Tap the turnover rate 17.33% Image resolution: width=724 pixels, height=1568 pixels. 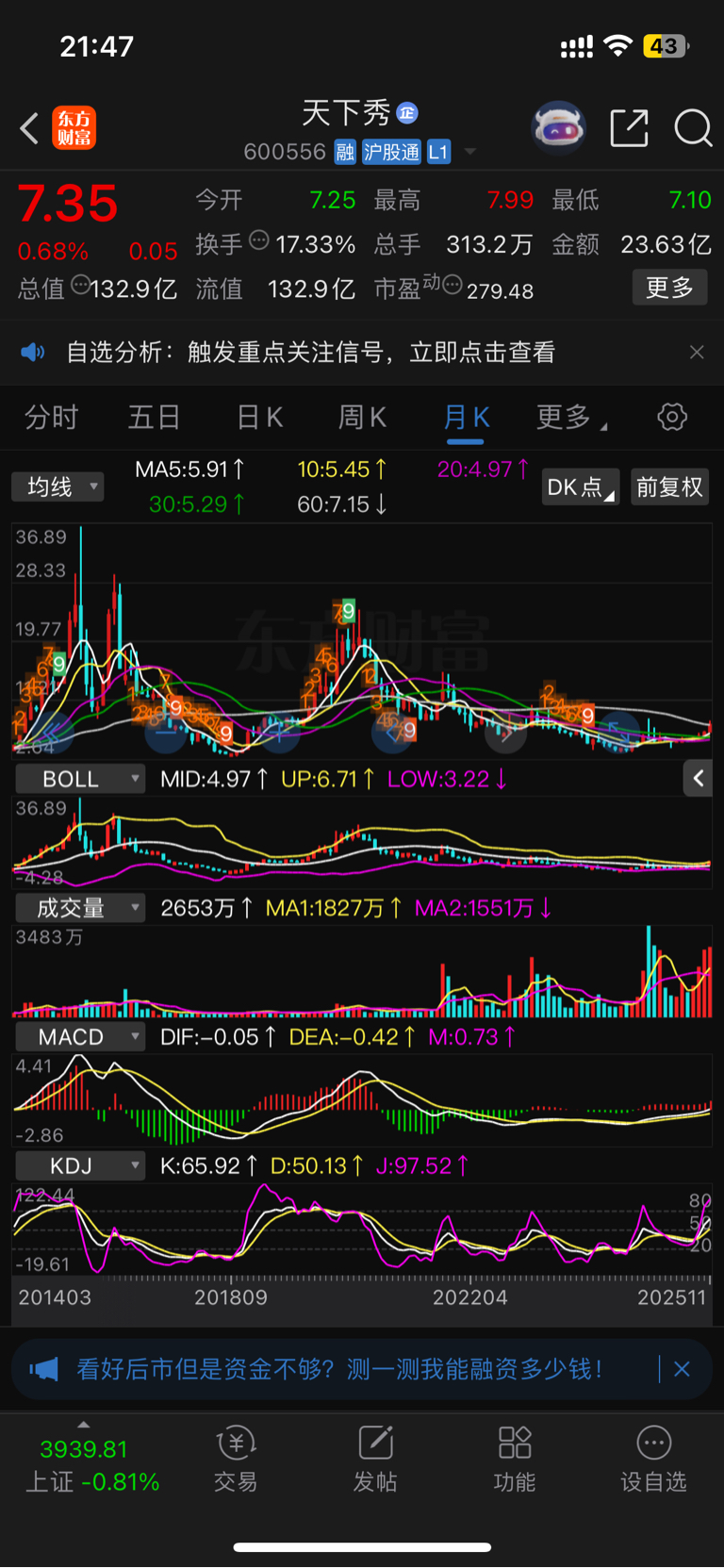316,244
